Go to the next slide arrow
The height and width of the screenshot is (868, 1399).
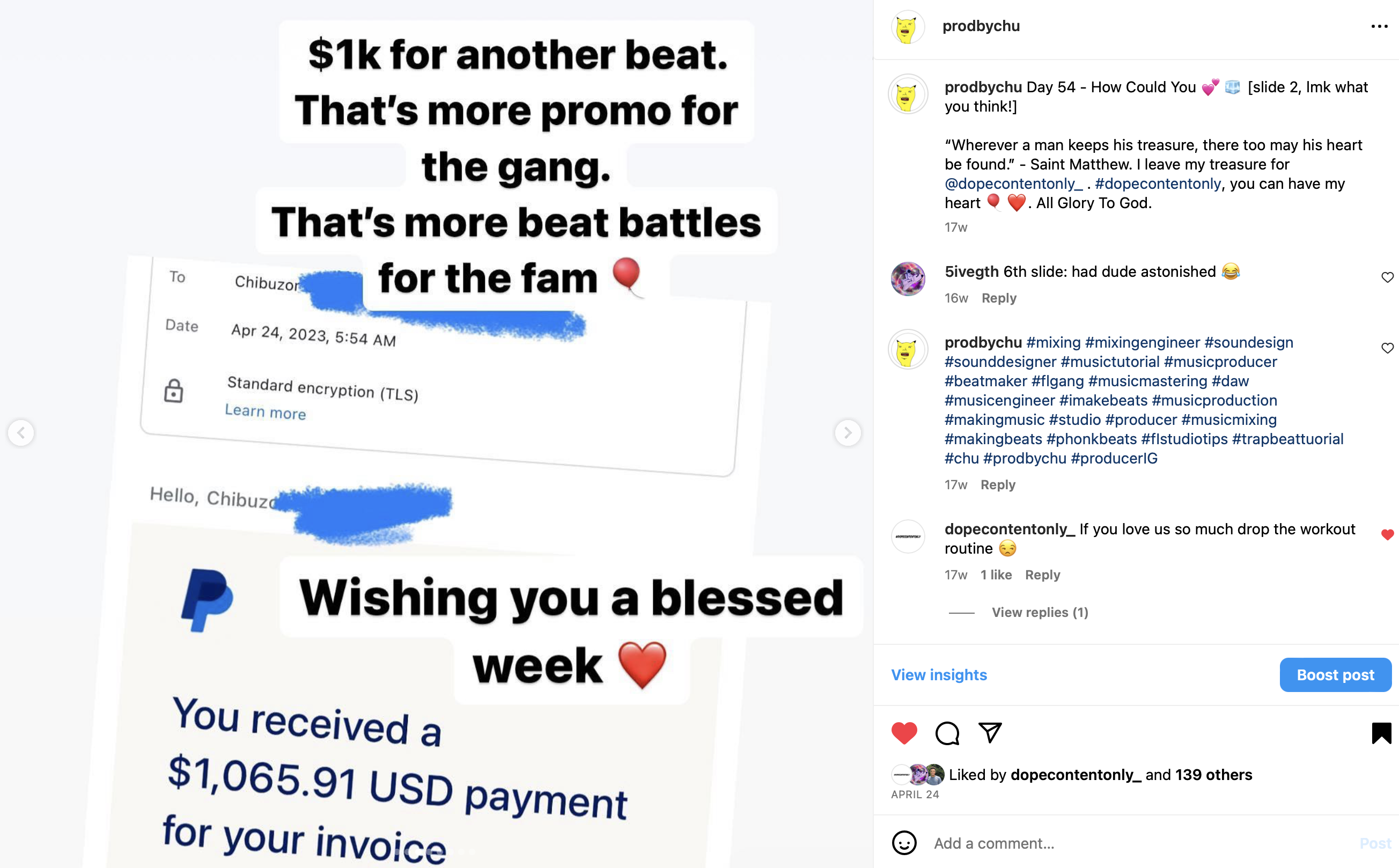click(848, 433)
